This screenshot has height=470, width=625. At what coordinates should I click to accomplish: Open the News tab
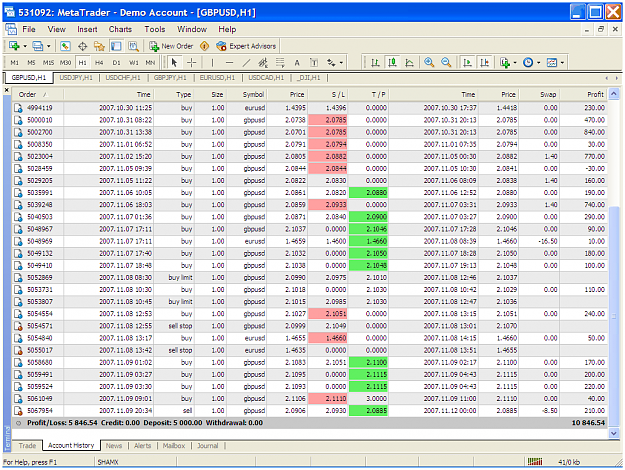[114, 446]
